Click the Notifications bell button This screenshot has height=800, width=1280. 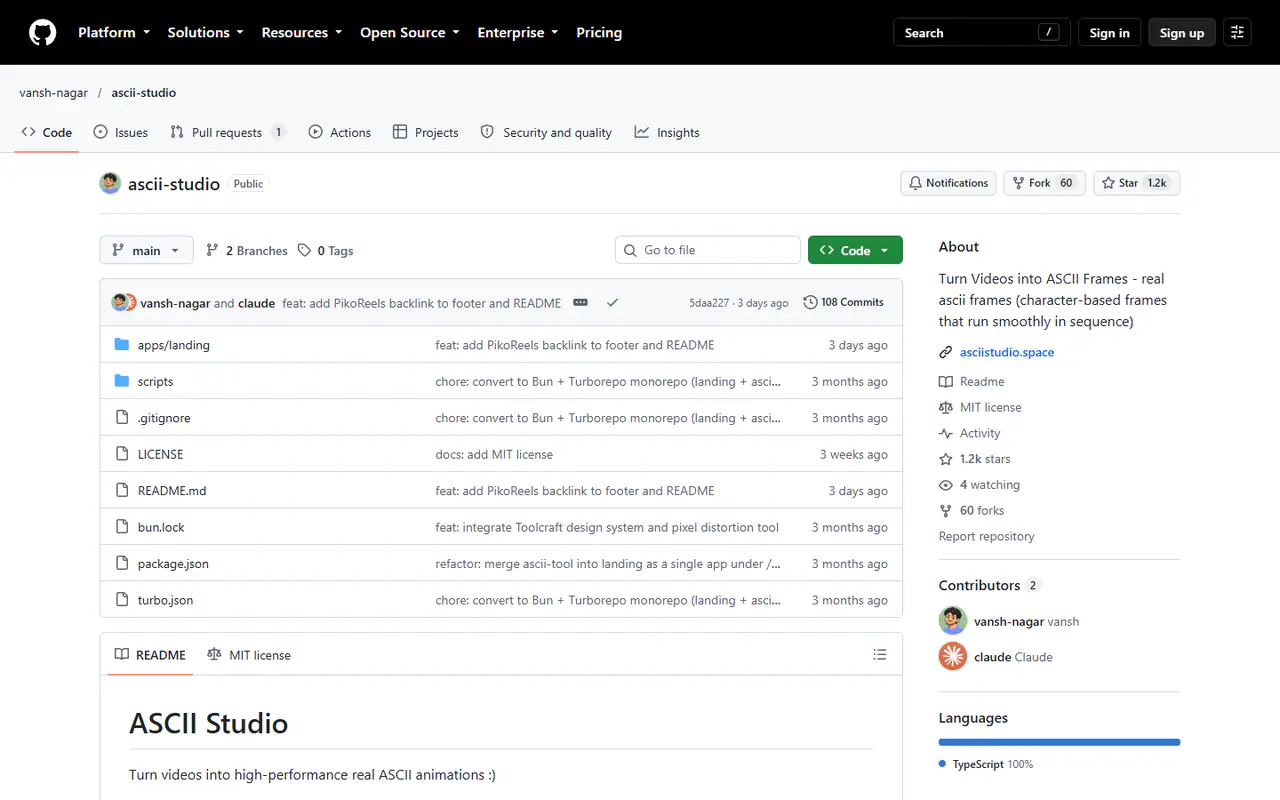948,183
